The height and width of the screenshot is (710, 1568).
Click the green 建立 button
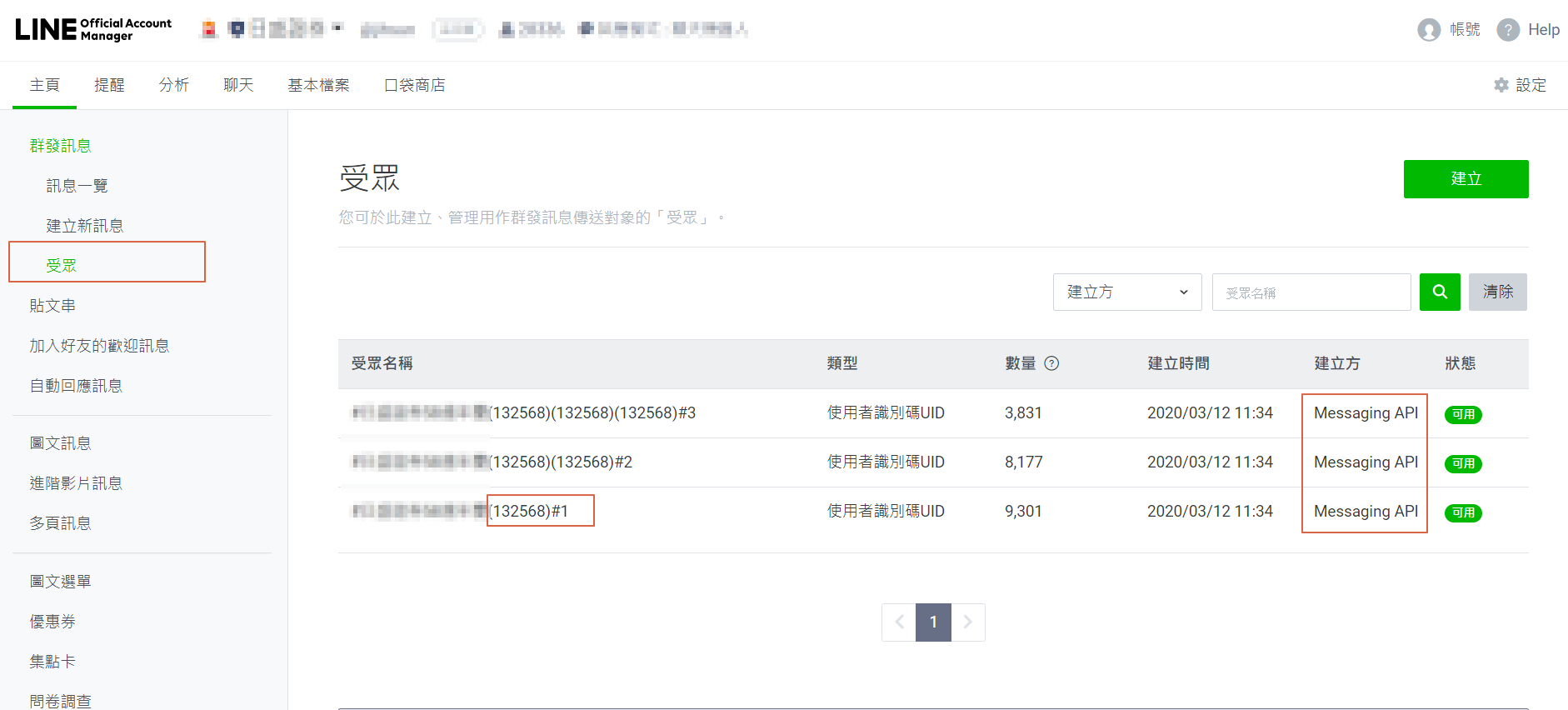pos(1466,179)
